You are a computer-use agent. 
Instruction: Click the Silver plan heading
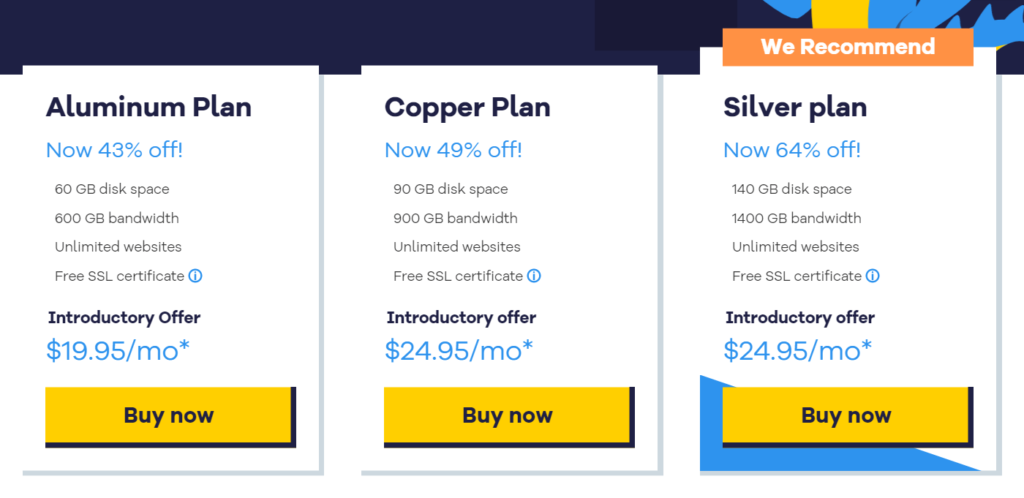[x=795, y=107]
